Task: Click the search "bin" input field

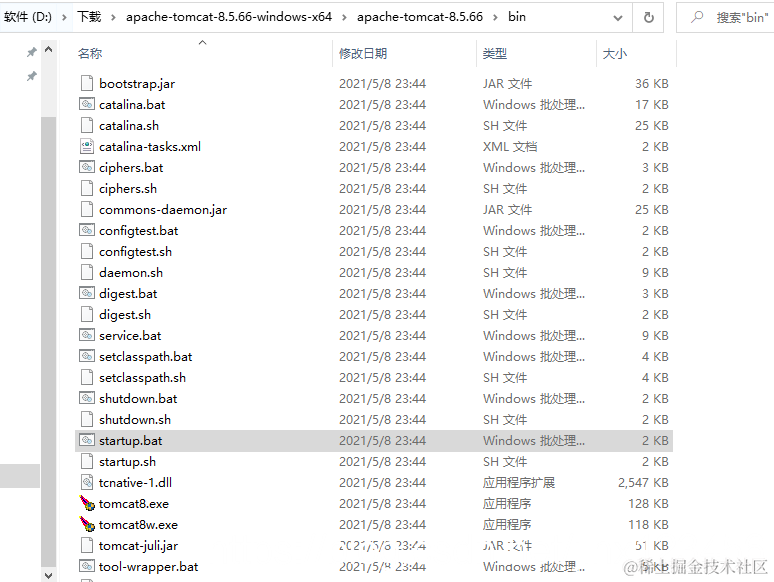Action: click(725, 17)
